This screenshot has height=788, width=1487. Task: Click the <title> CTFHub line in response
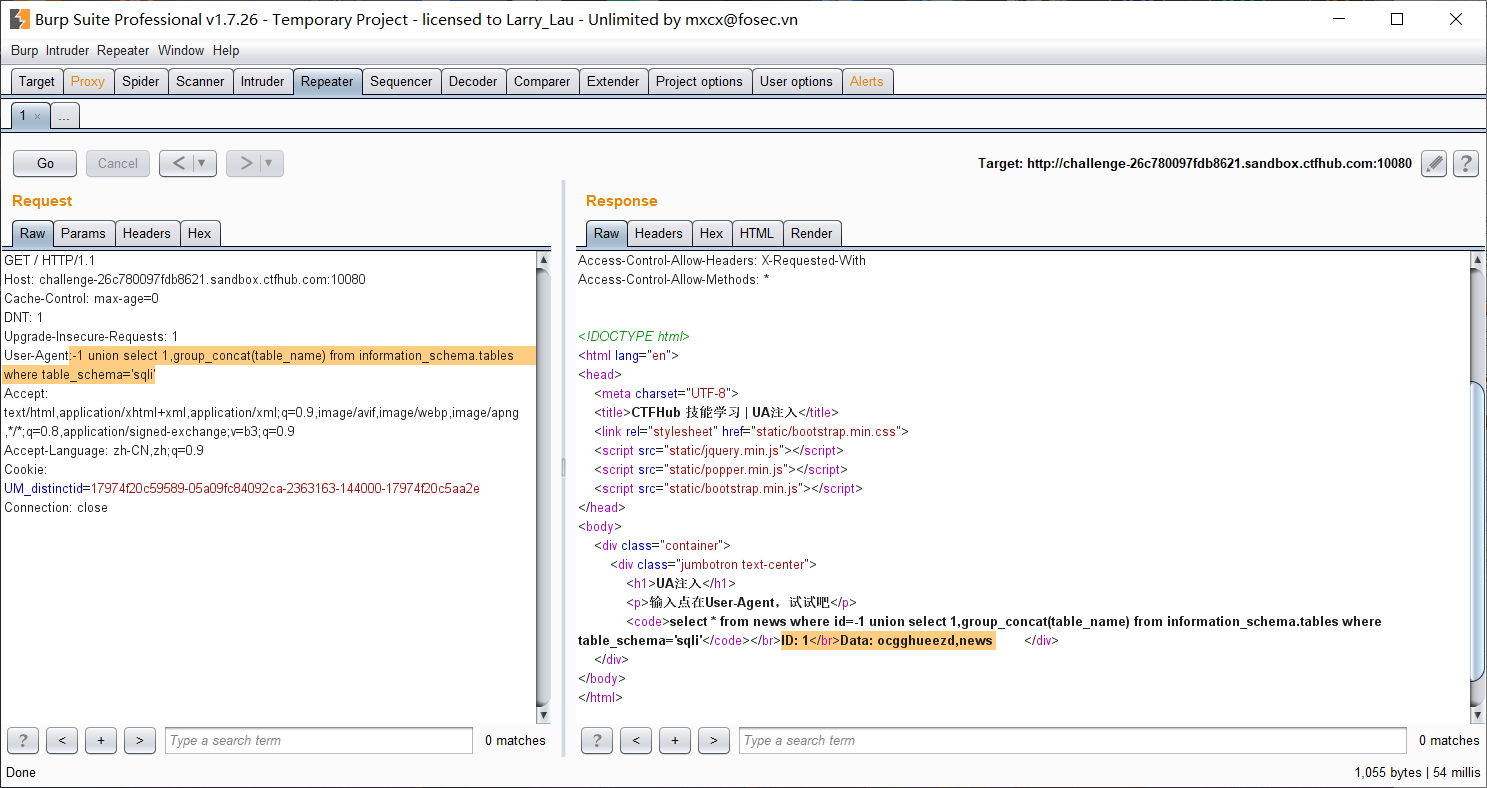pos(716,412)
